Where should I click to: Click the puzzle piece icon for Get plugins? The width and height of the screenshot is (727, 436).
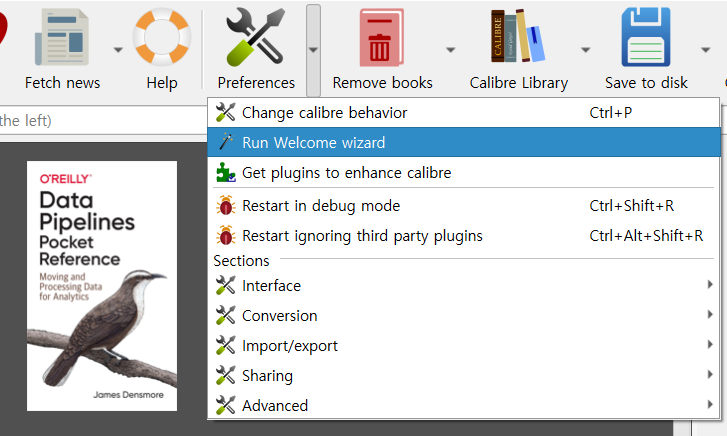pyautogui.click(x=226, y=173)
